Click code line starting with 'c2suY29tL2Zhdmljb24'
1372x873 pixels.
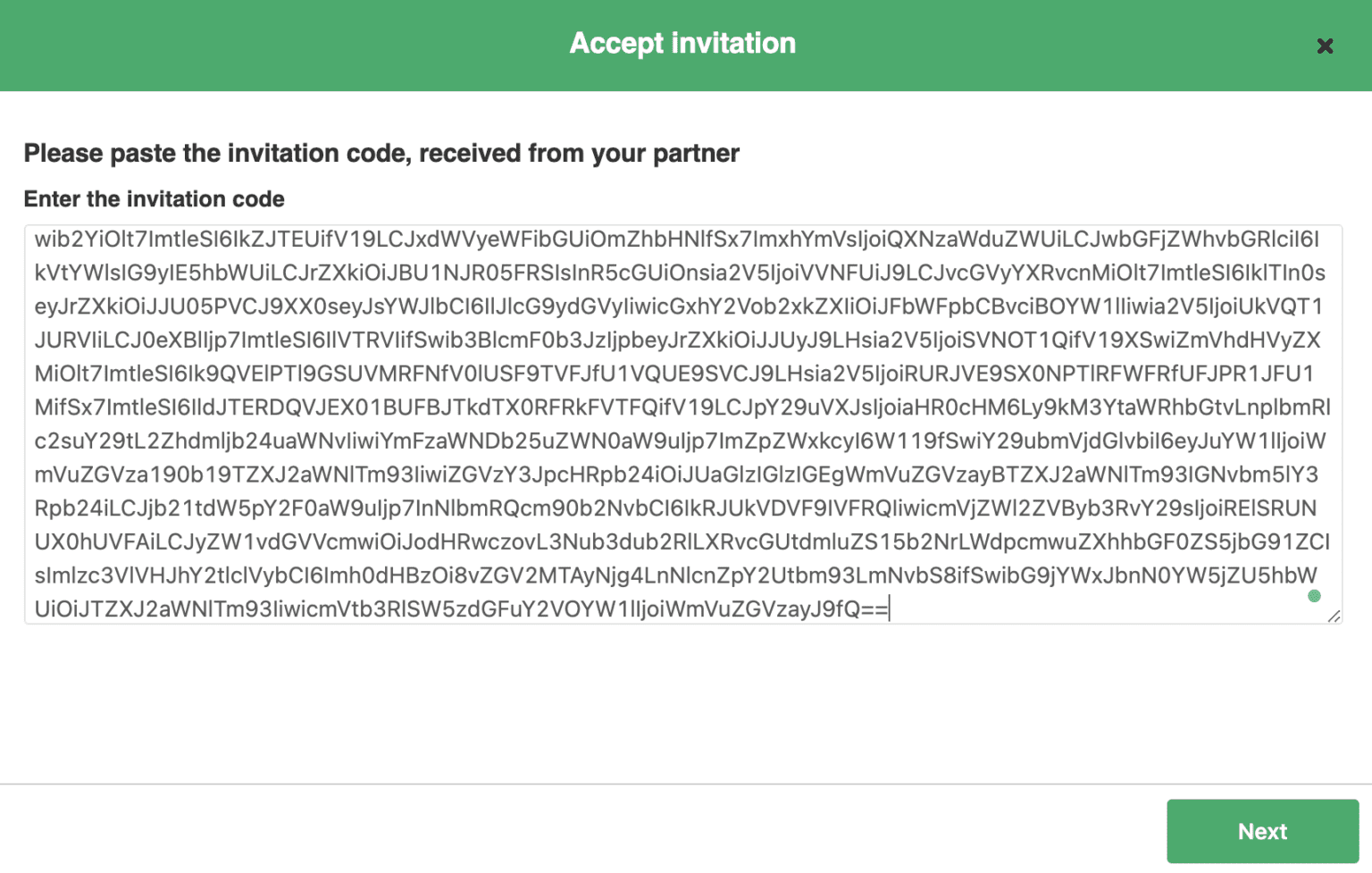(x=681, y=441)
